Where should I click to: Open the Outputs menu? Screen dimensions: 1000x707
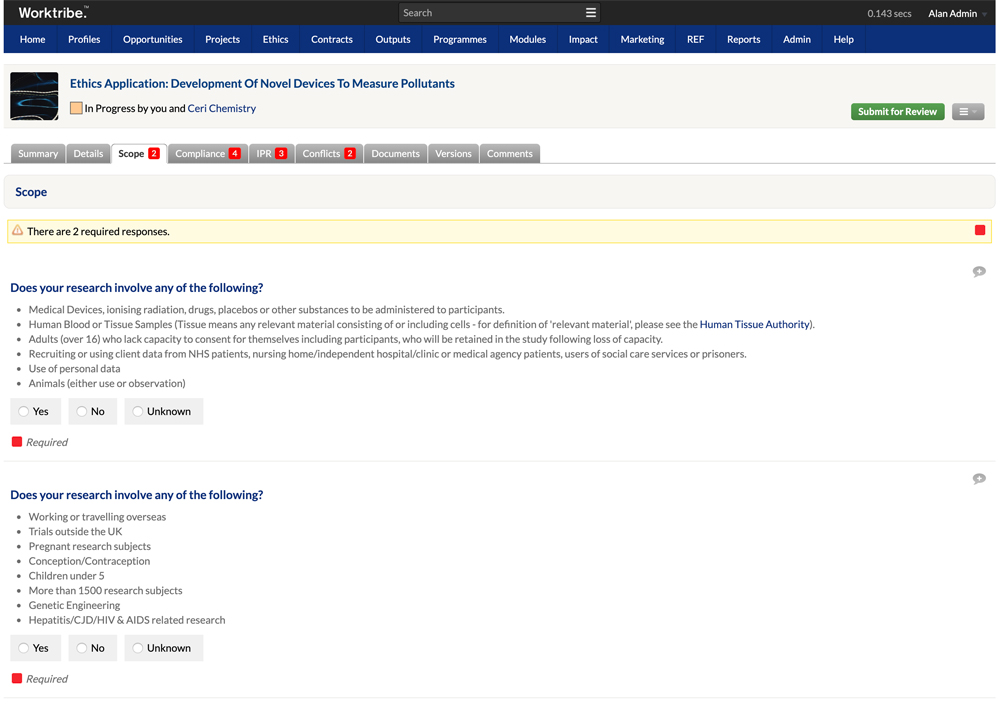pos(393,40)
